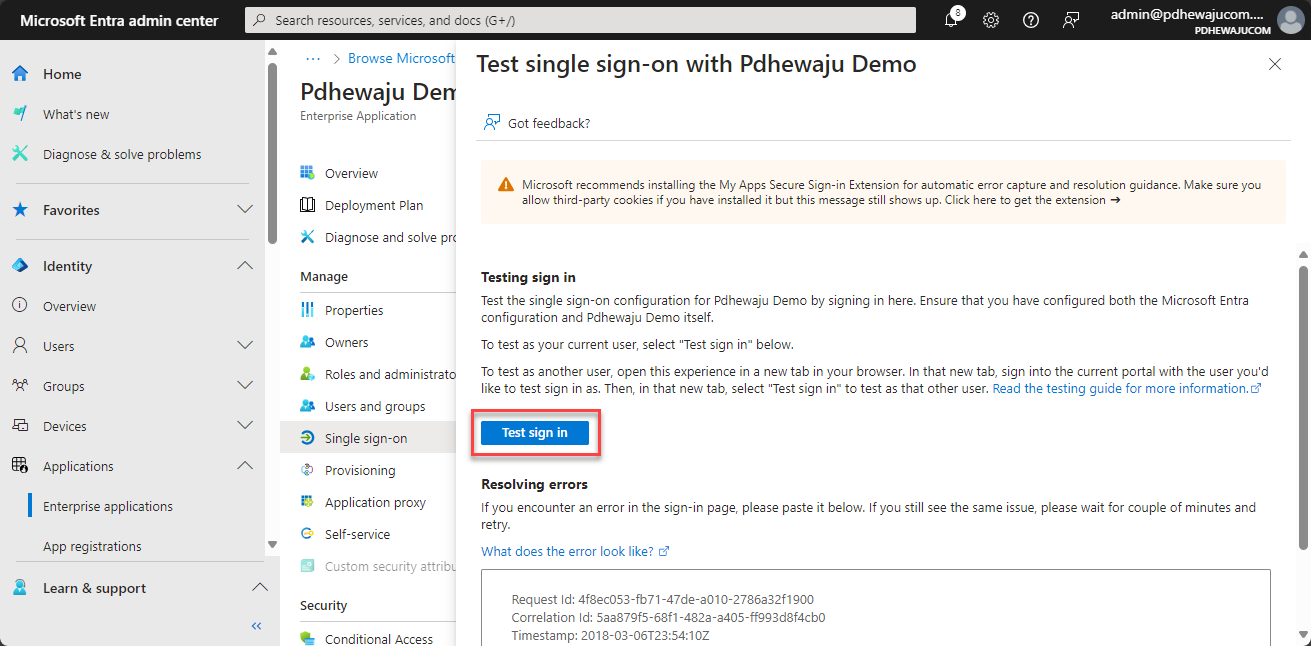This screenshot has height=646, width=1311.
Task: Select Enterprise applications in sidebar
Action: (108, 506)
